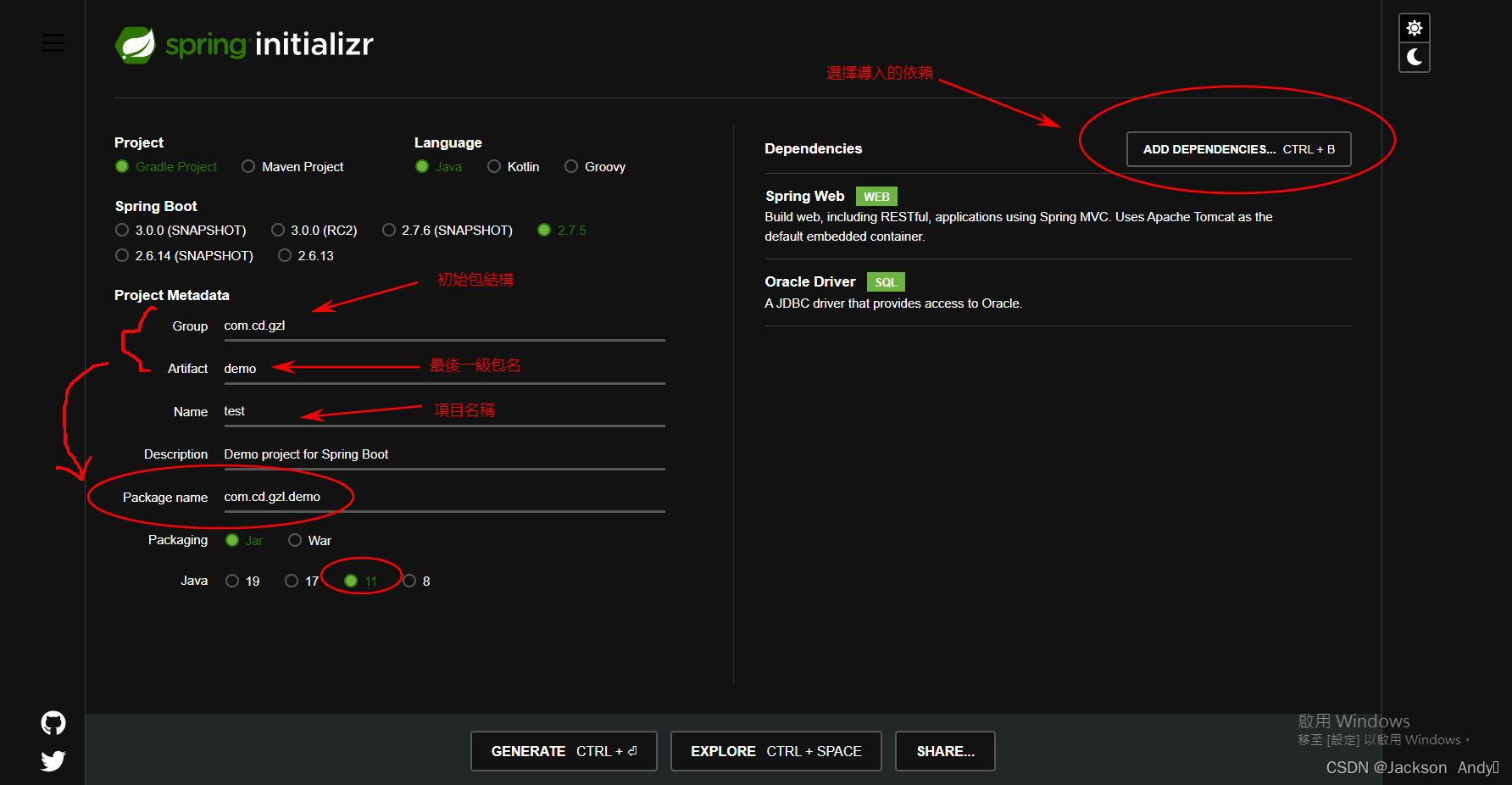Edit the Group field com.cd.gzl
This screenshot has width=1512, height=785.
(x=444, y=326)
